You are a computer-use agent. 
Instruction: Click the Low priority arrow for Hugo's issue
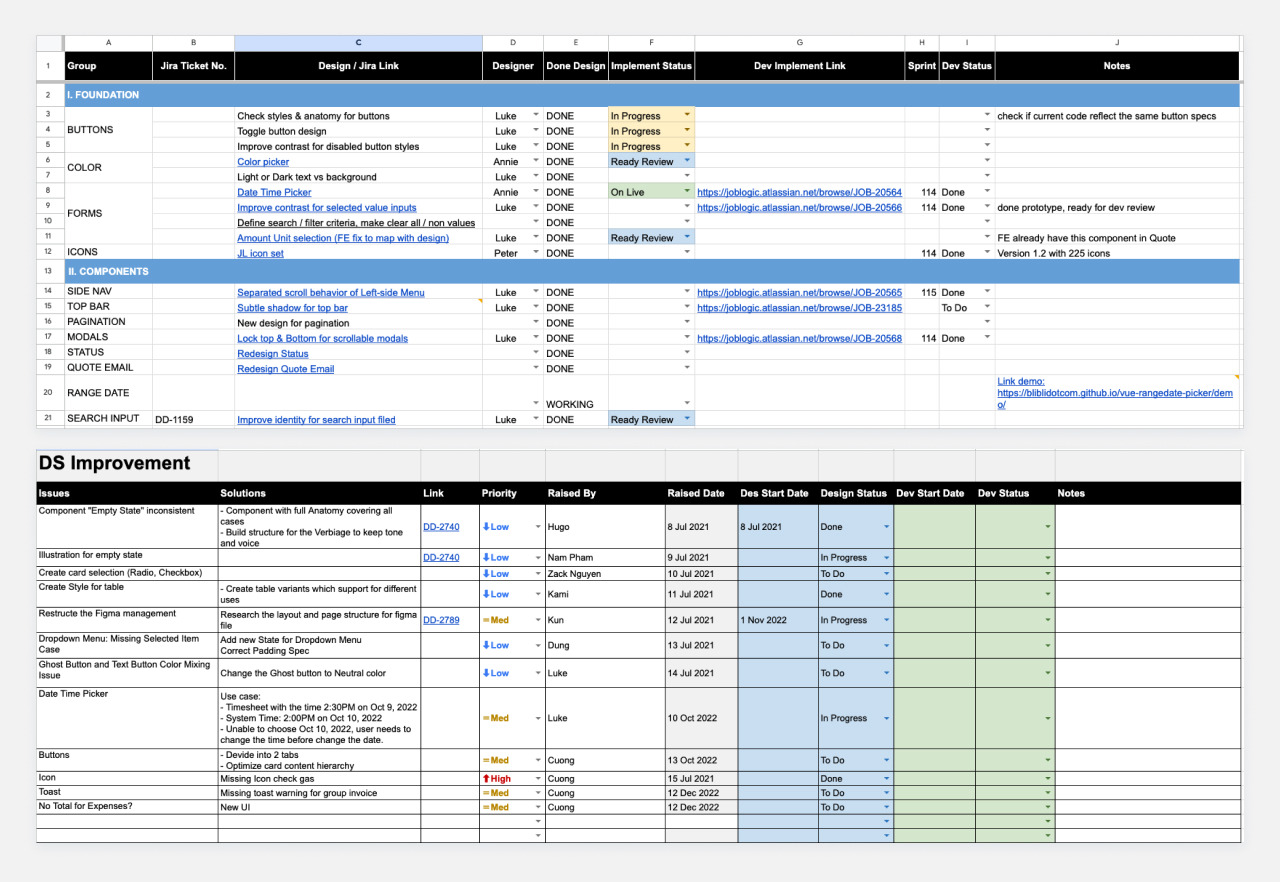[x=485, y=527]
